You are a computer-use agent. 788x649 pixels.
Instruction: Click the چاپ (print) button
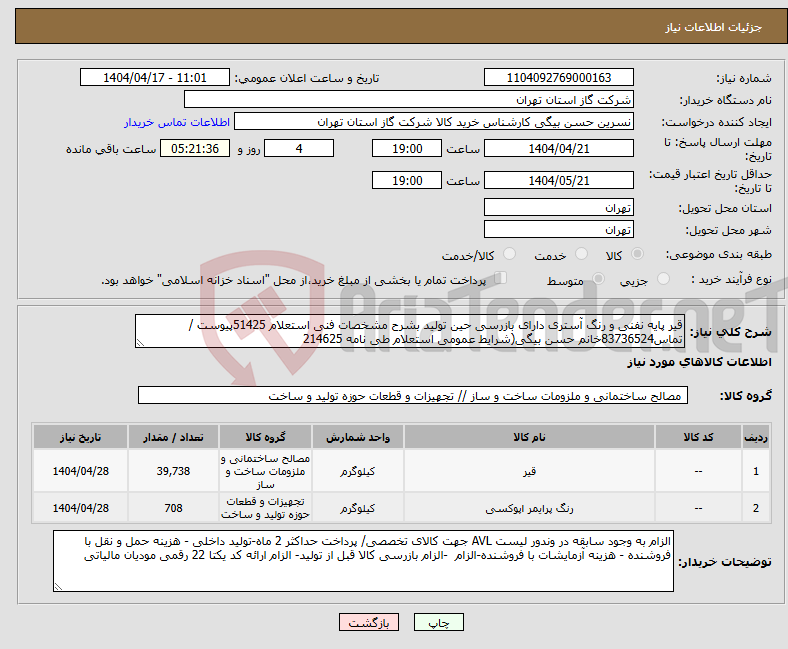click(438, 622)
